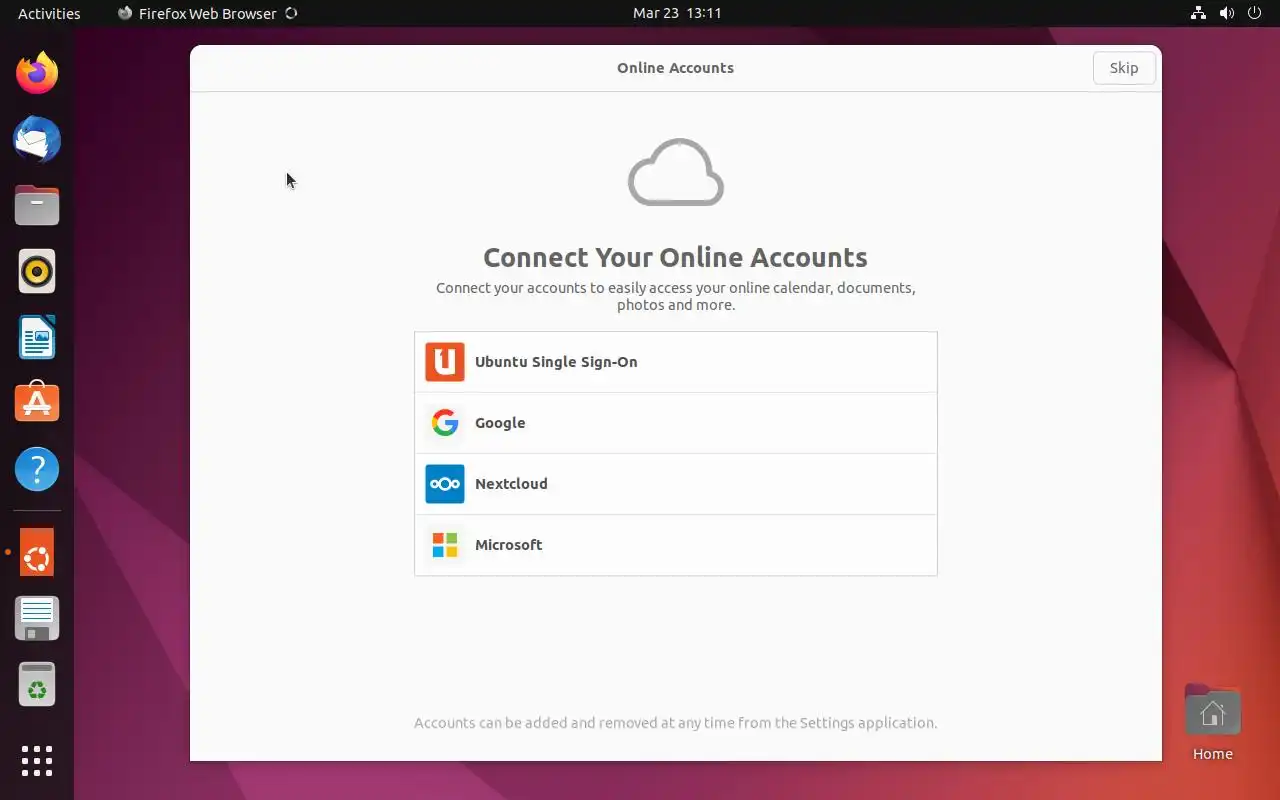This screenshot has width=1280, height=800.
Task: Launch Rhythmbox music player from dock
Action: [37, 271]
